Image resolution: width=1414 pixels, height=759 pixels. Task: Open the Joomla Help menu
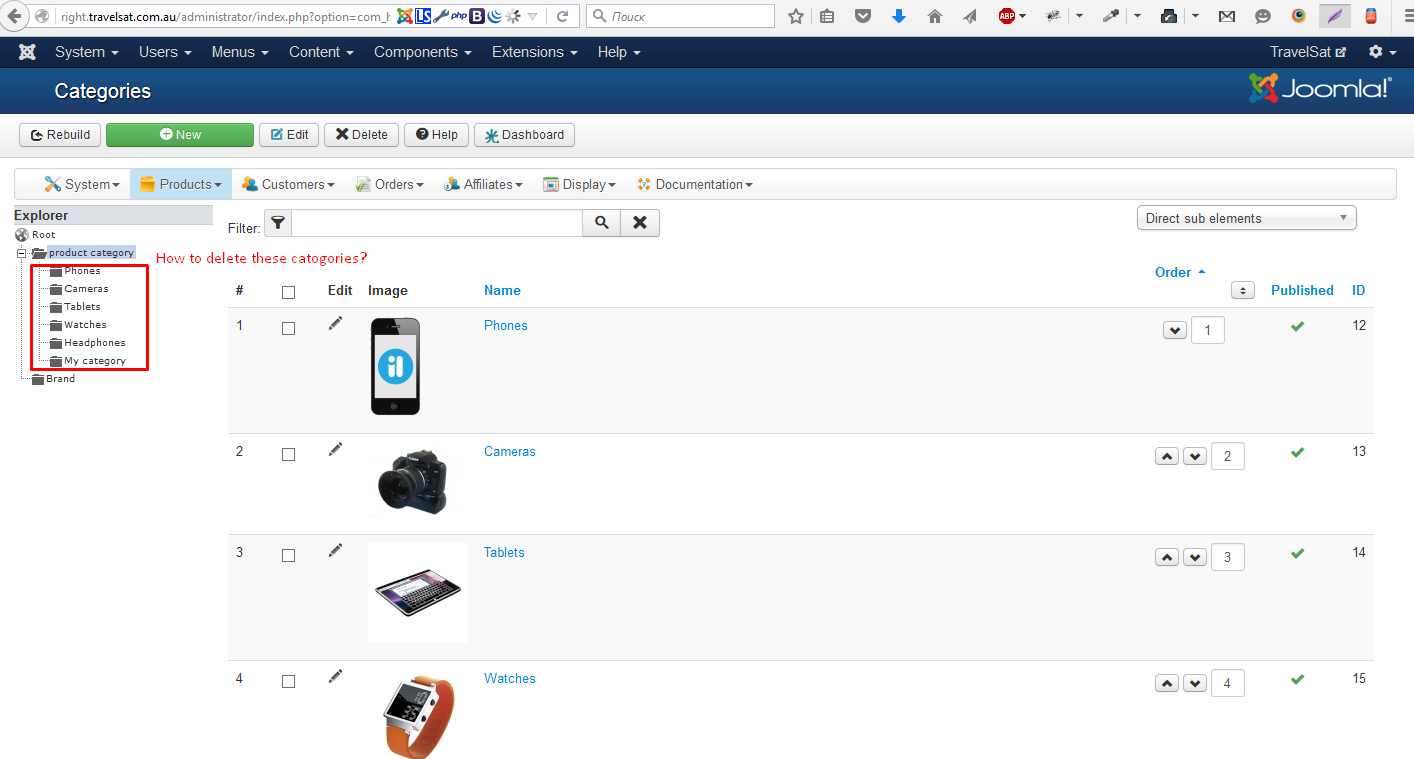click(619, 52)
